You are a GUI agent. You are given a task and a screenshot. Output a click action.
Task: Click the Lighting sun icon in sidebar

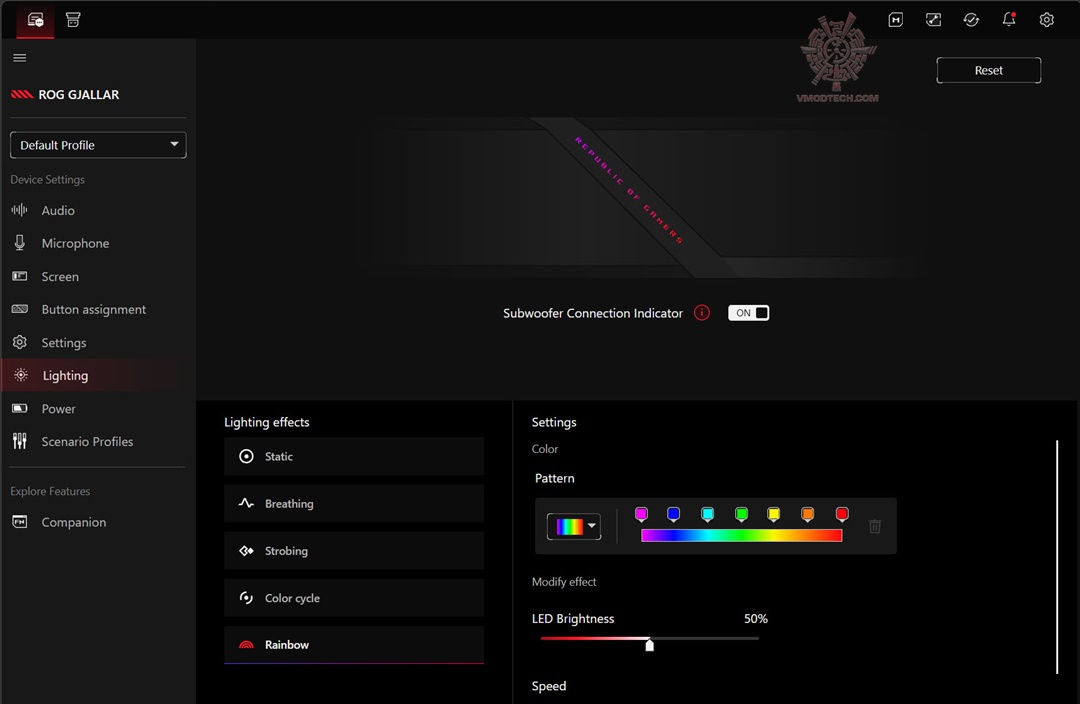[x=21, y=375]
